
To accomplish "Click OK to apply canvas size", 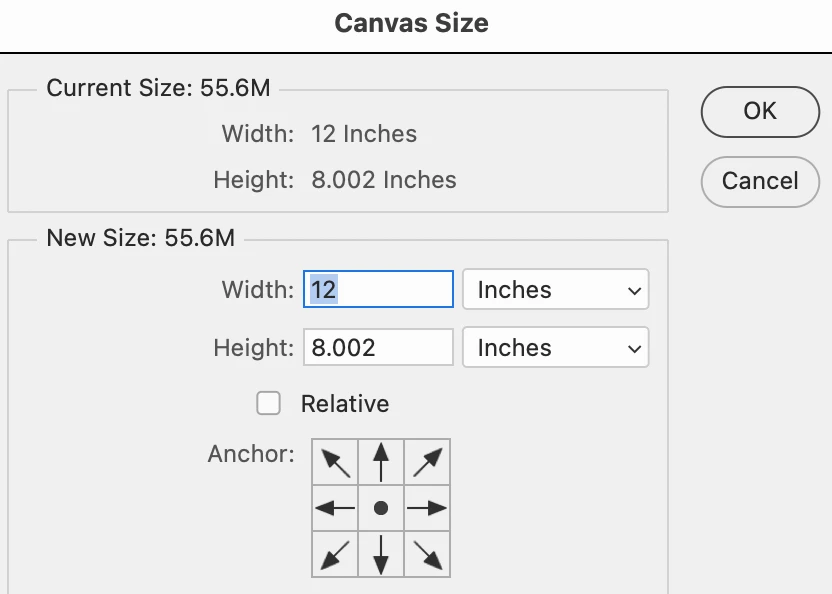I will [x=760, y=110].
